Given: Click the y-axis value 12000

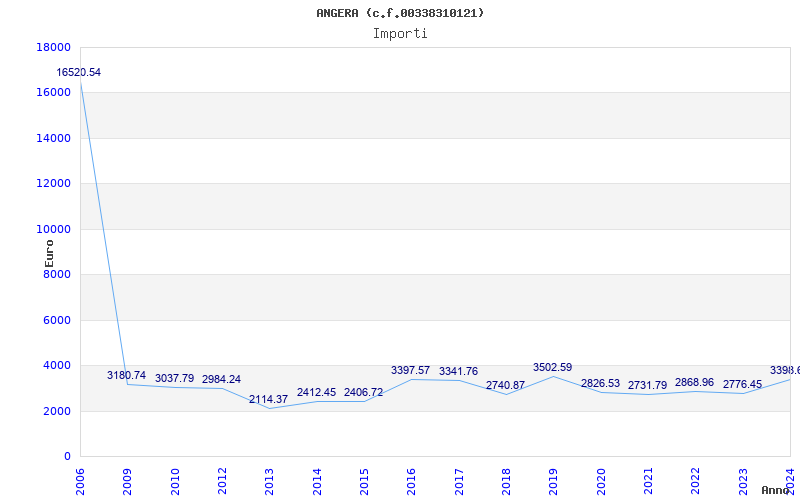Looking at the screenshot, I should pyautogui.click(x=54, y=184).
